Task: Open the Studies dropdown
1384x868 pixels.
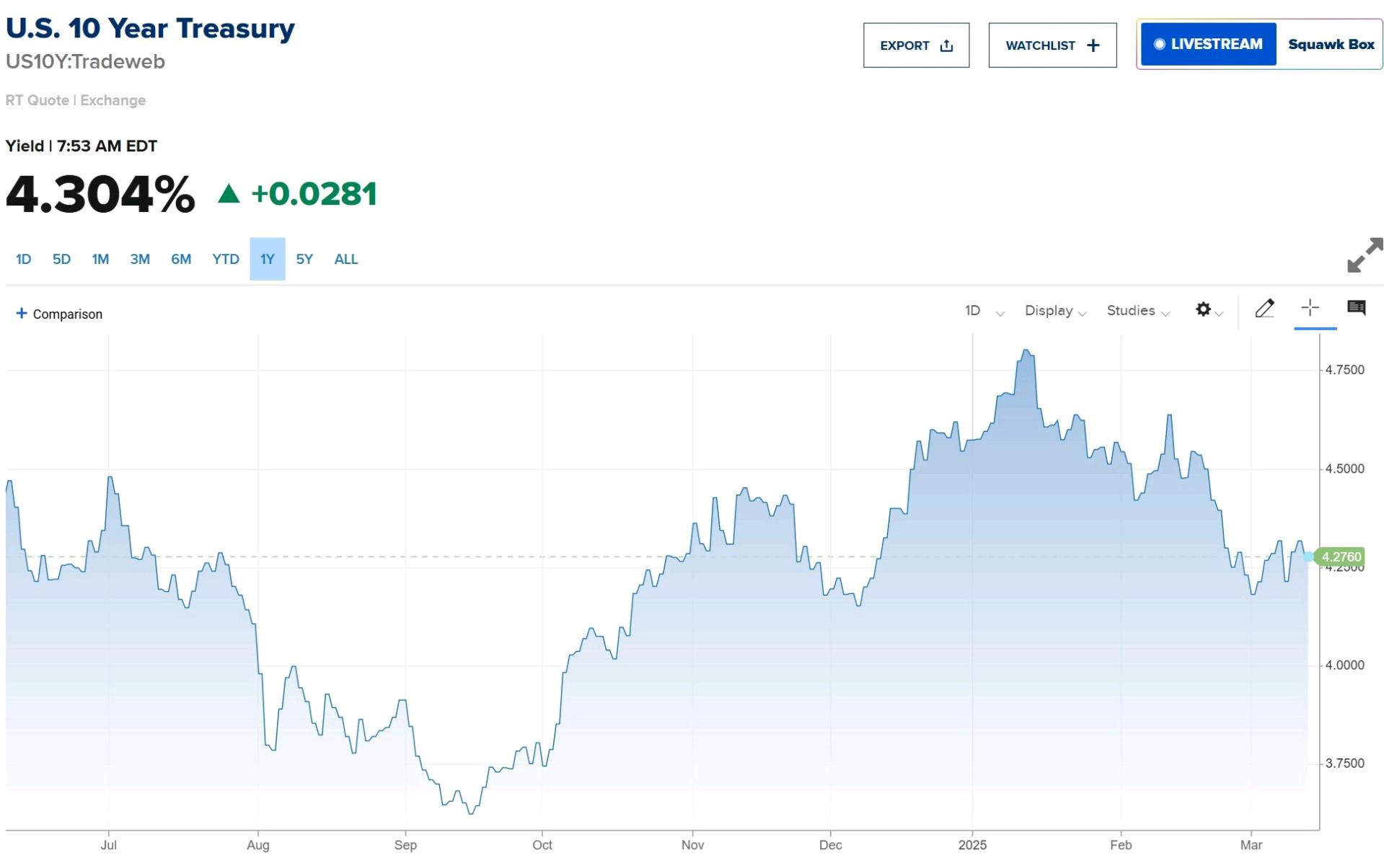Action: pos(1137,311)
